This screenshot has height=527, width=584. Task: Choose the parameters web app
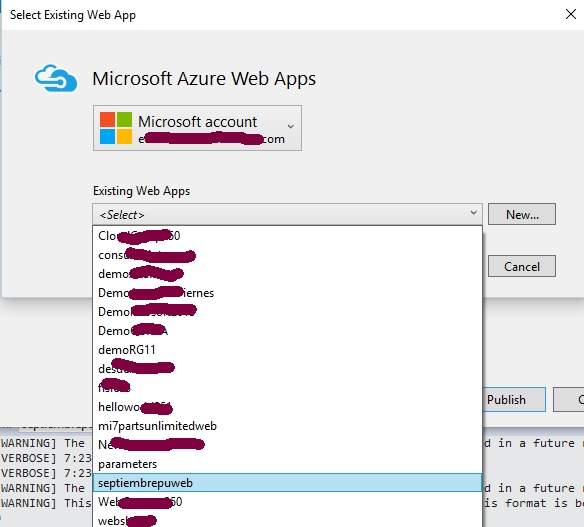coord(287,464)
